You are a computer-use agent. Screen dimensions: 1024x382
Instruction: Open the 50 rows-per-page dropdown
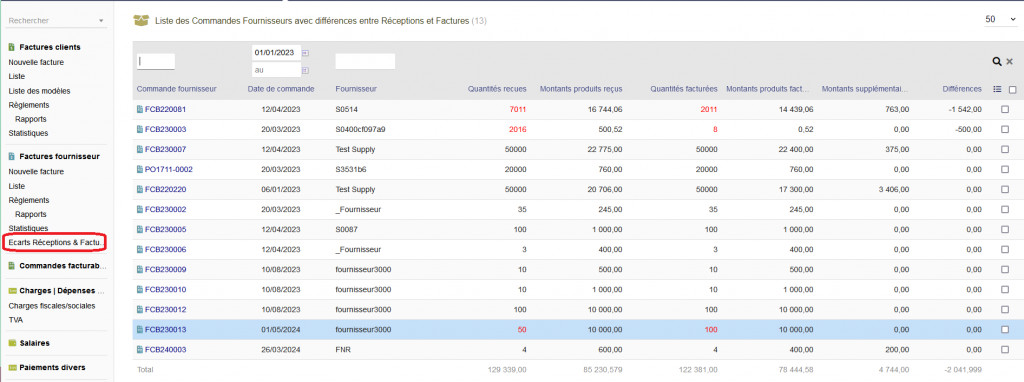[1000, 20]
